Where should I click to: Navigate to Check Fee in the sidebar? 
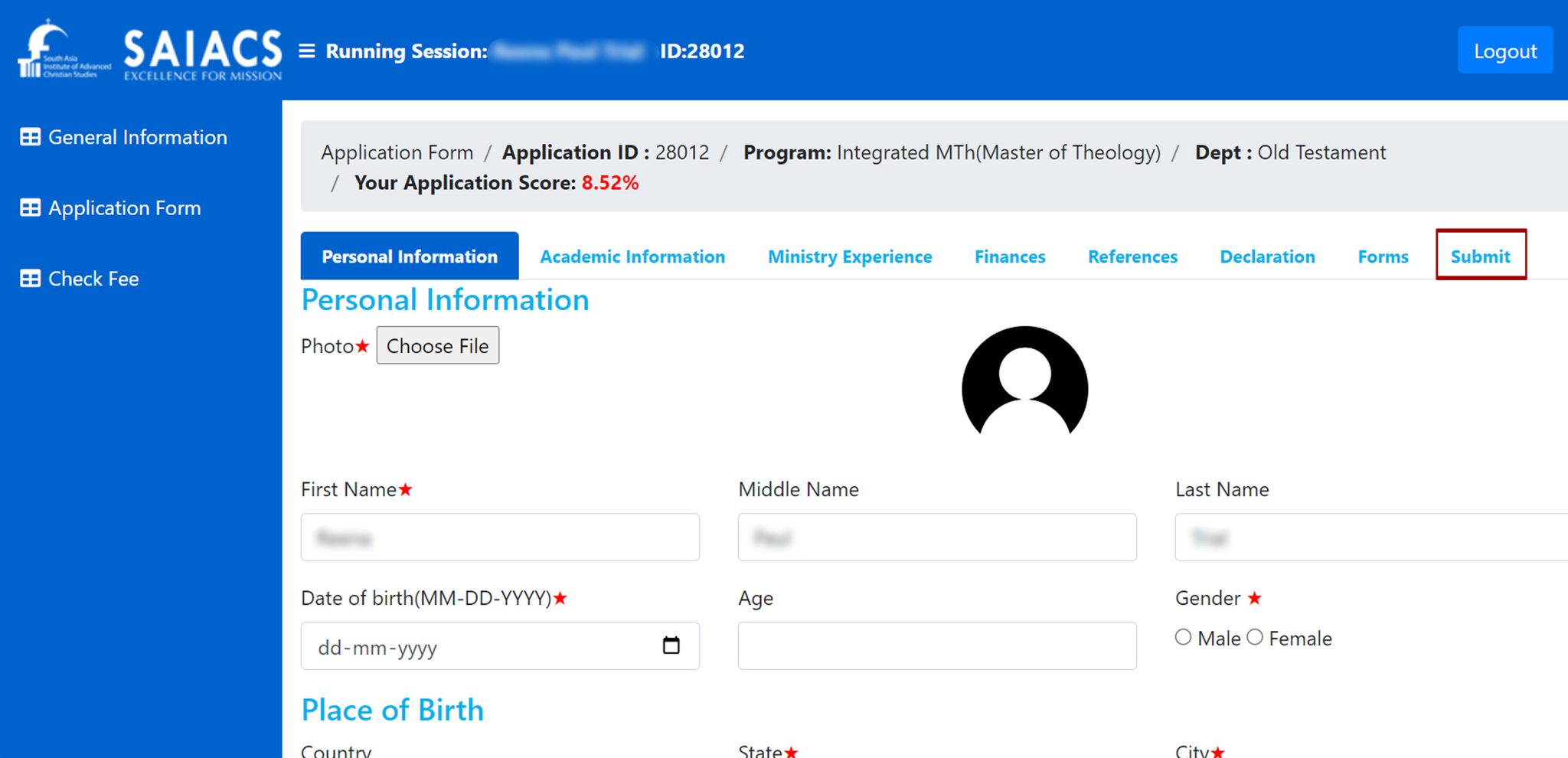pyautogui.click(x=93, y=279)
